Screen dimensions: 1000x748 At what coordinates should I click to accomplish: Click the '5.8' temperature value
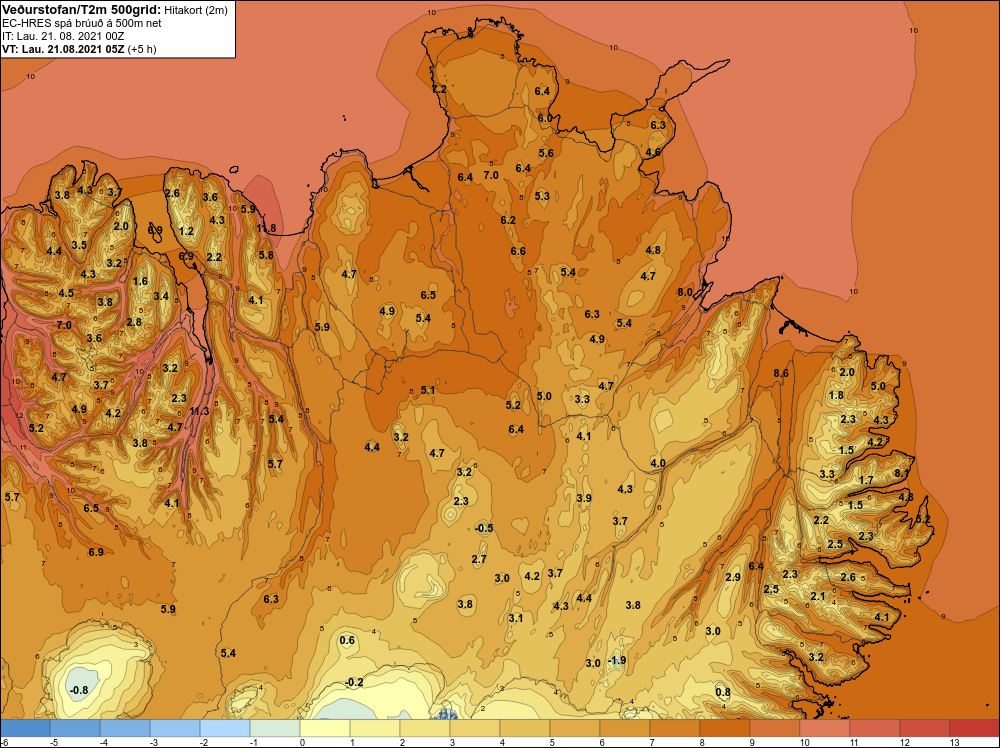point(266,255)
